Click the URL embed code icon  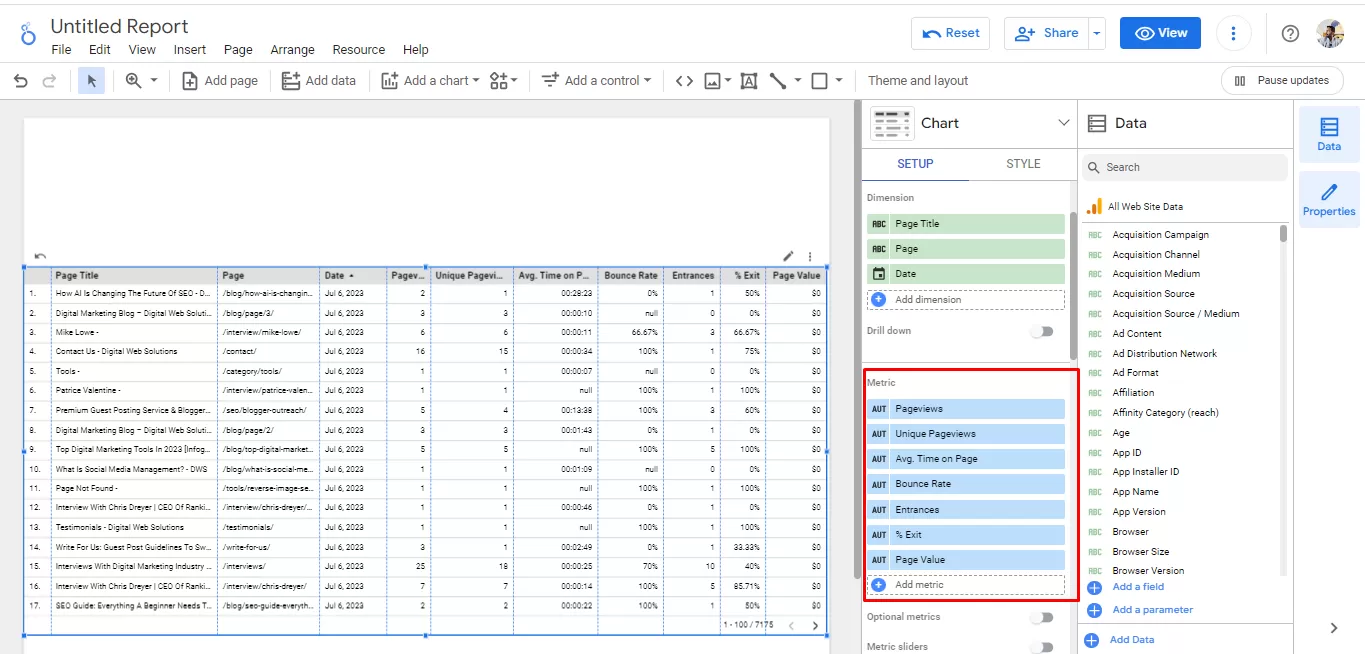684,81
